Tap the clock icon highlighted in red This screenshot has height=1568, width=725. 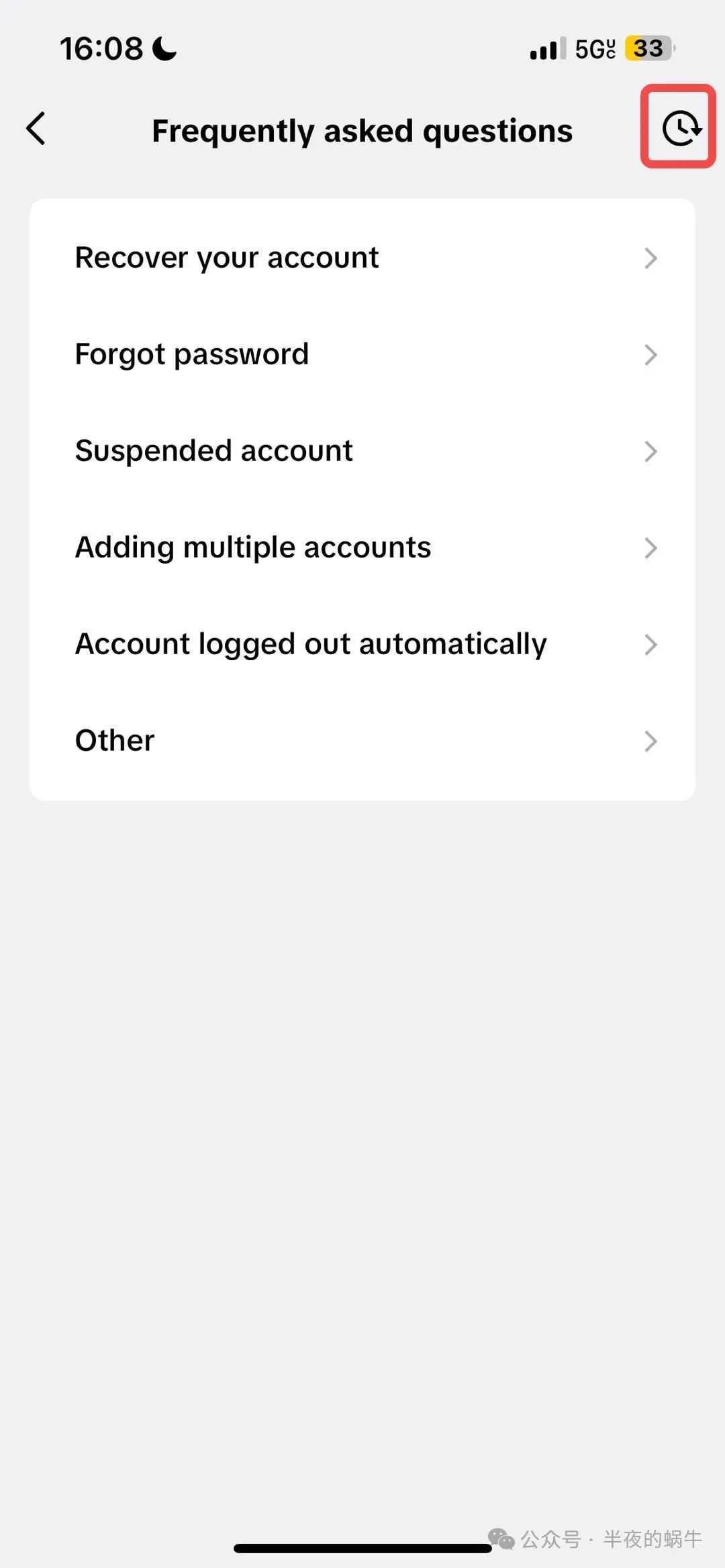pyautogui.click(x=679, y=129)
